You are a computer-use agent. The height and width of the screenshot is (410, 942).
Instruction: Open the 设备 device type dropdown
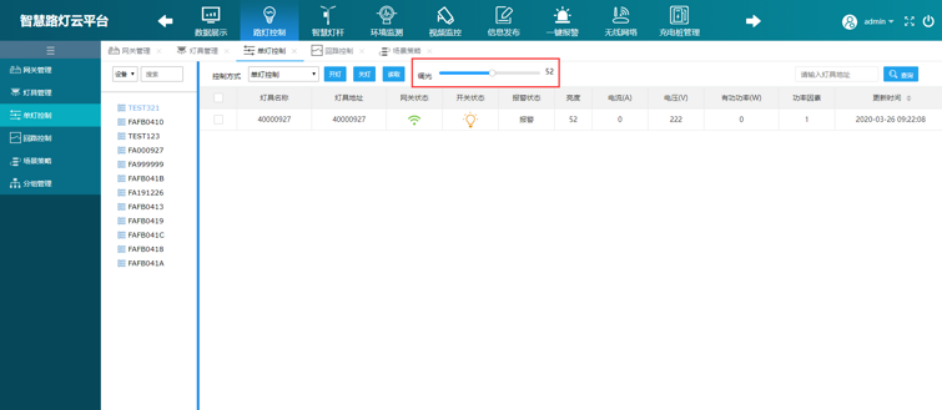[124, 74]
